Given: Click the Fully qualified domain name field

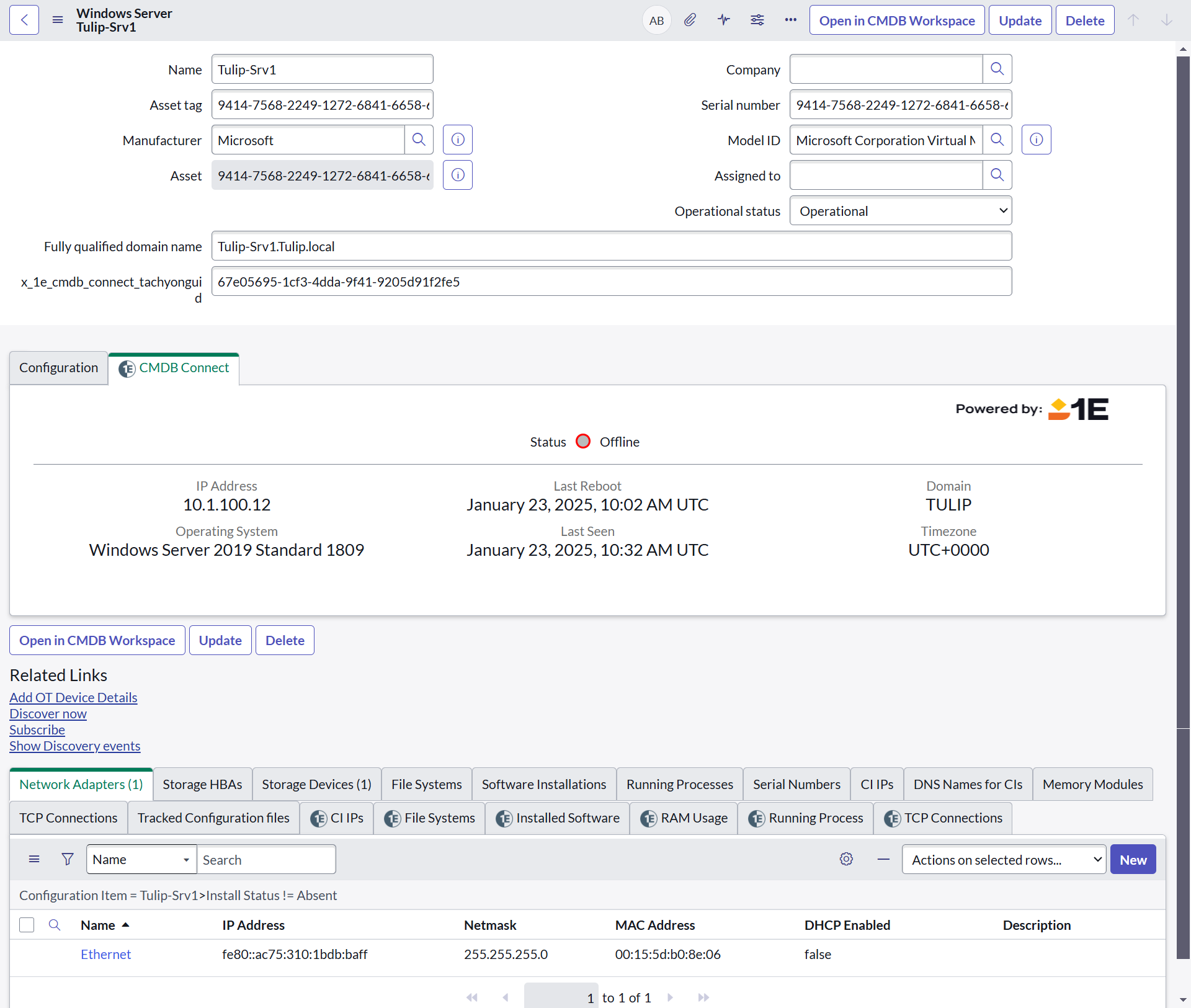Looking at the screenshot, I should tap(611, 246).
